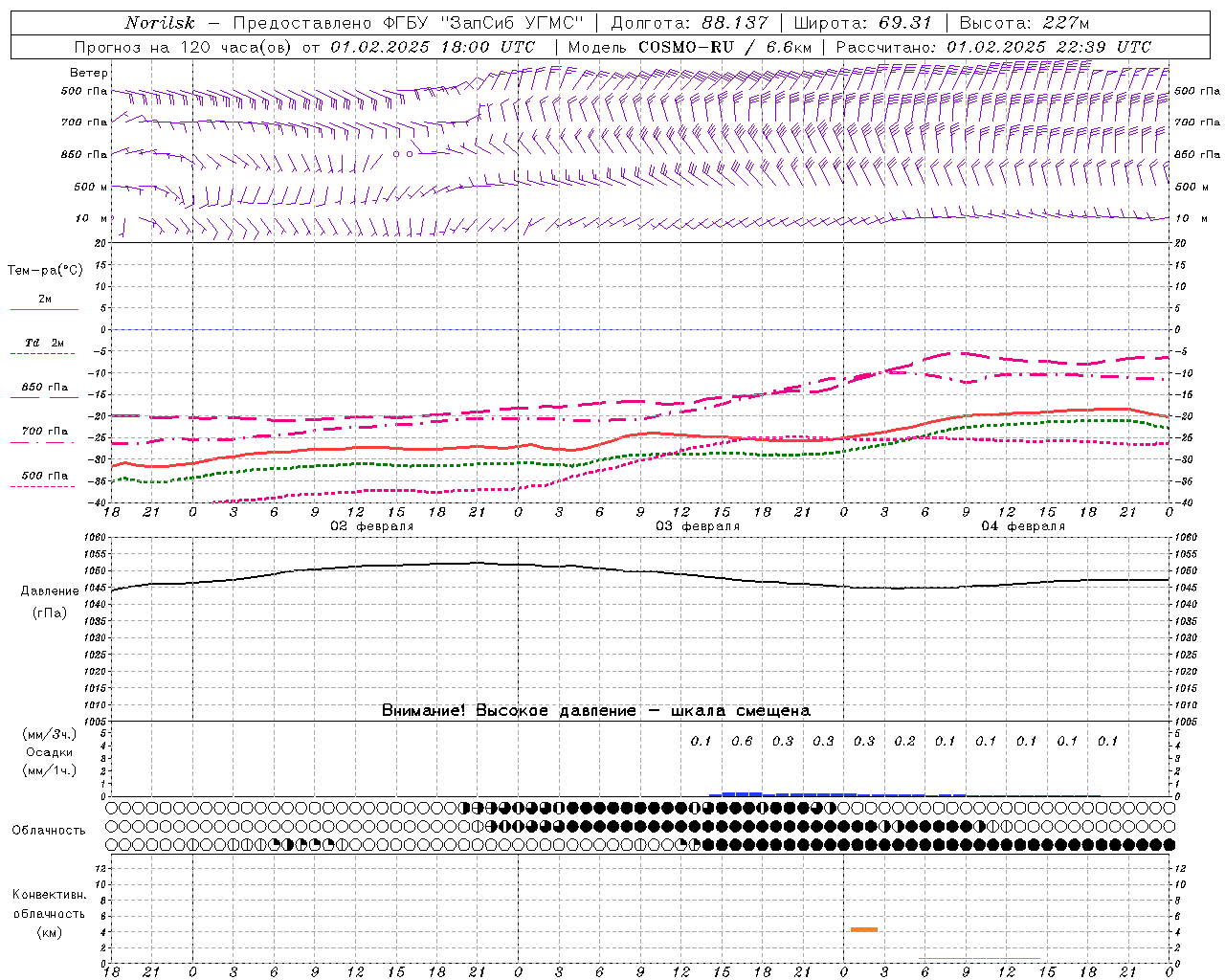Image resolution: width=1225 pixels, height=980 pixels.
Task: Click the Ветер wind panel label
Action: 89,73
